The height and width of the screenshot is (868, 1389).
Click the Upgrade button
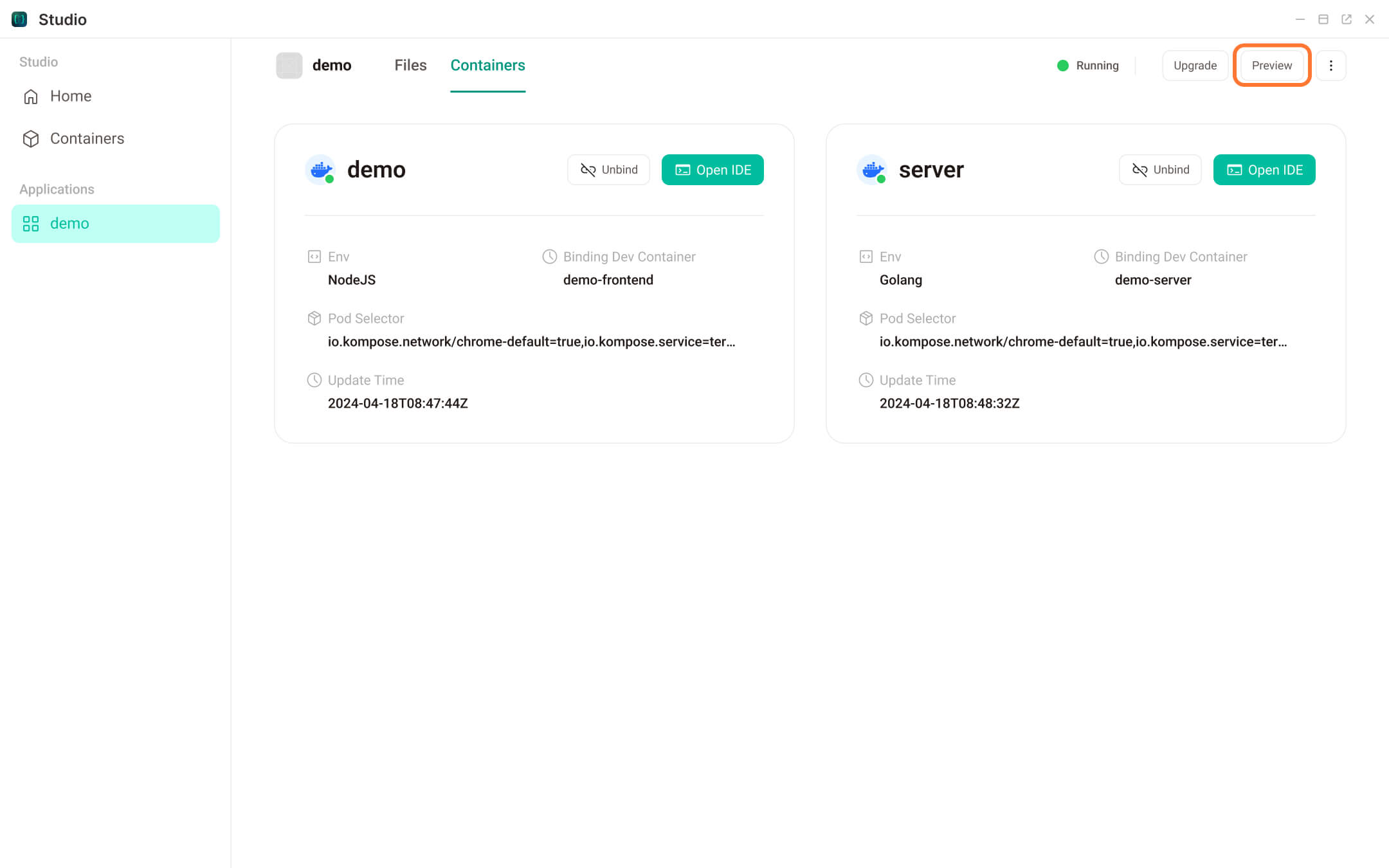point(1195,66)
